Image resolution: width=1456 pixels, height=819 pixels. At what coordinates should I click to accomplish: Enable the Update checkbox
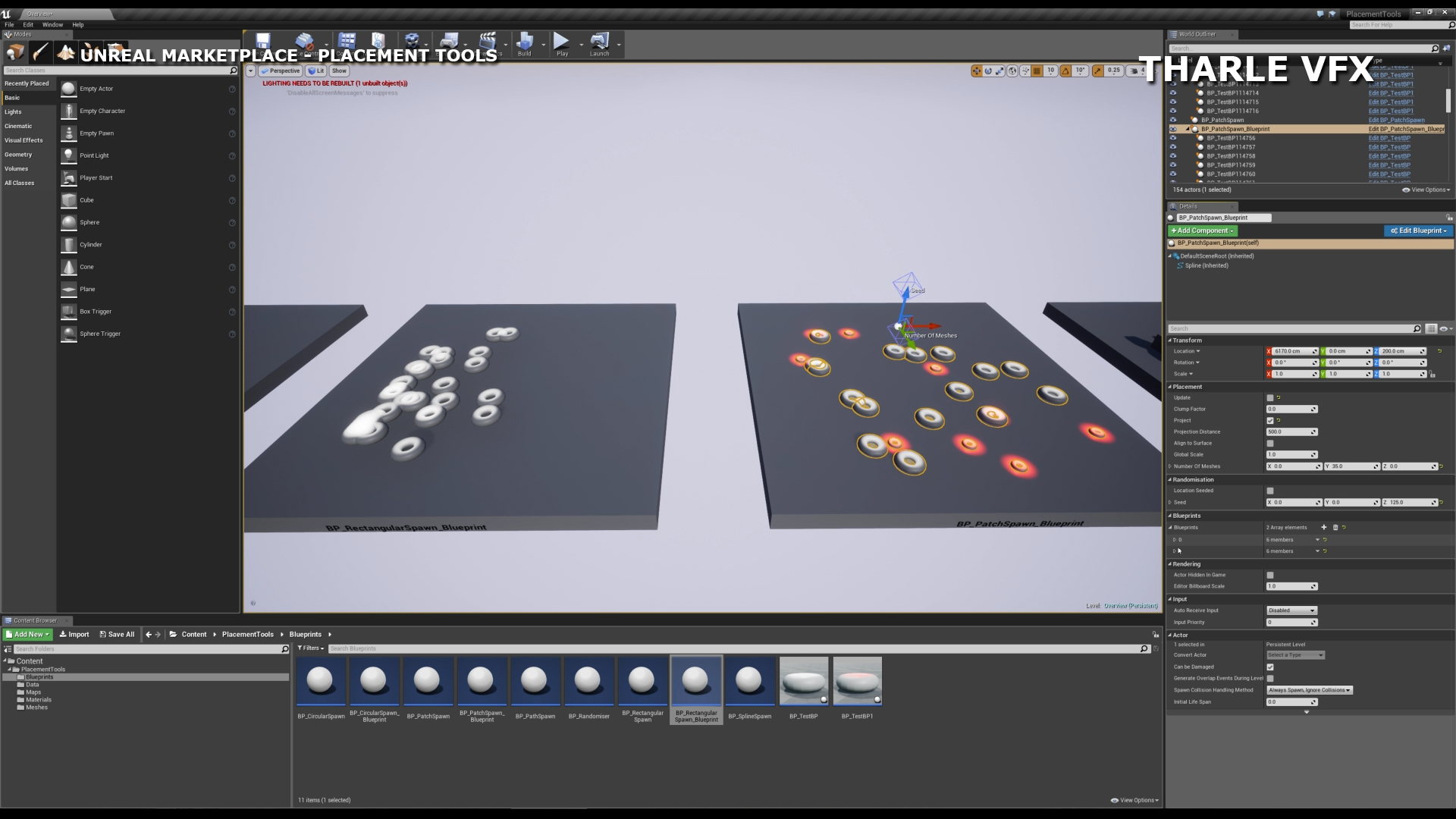coord(1270,397)
